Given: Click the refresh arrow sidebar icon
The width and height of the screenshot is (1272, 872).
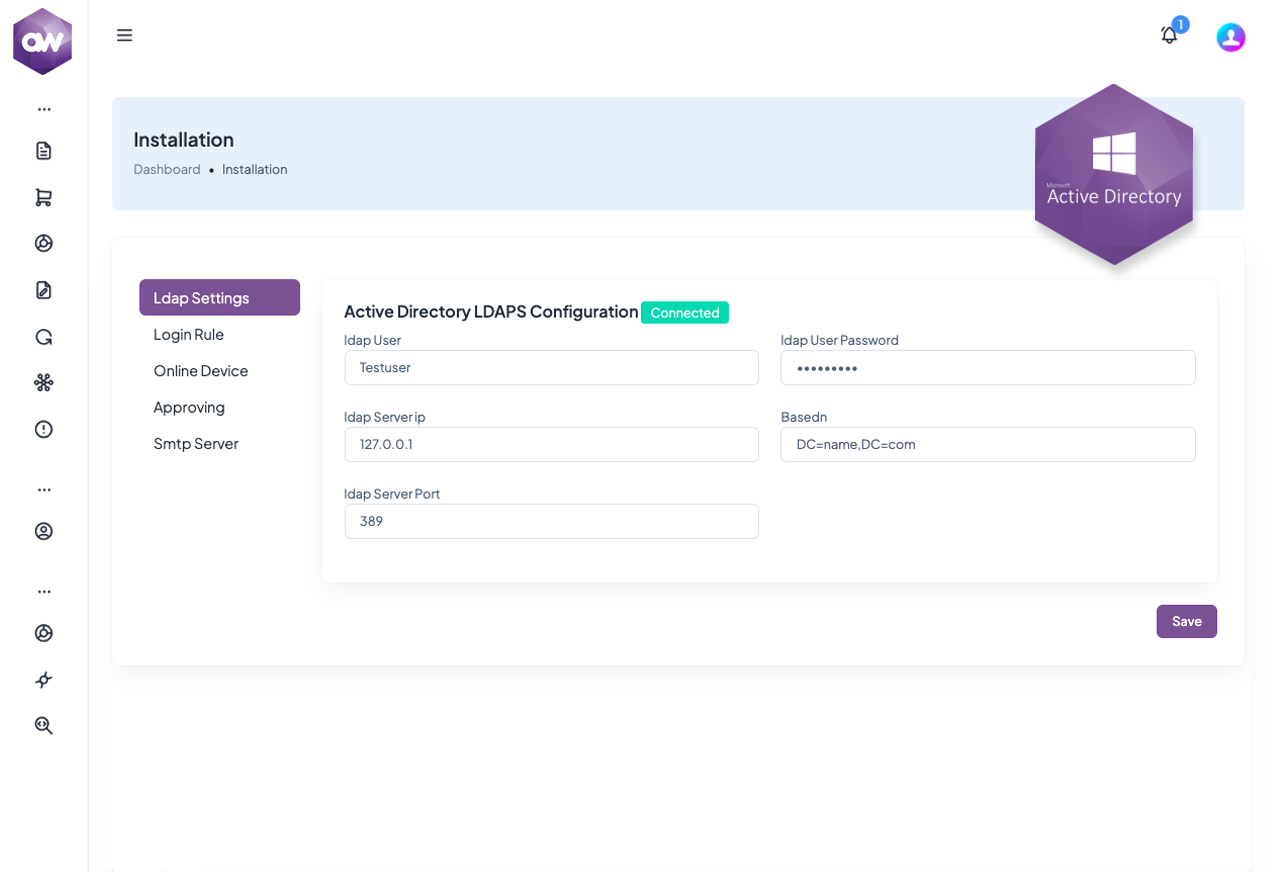Looking at the screenshot, I should (x=43, y=336).
